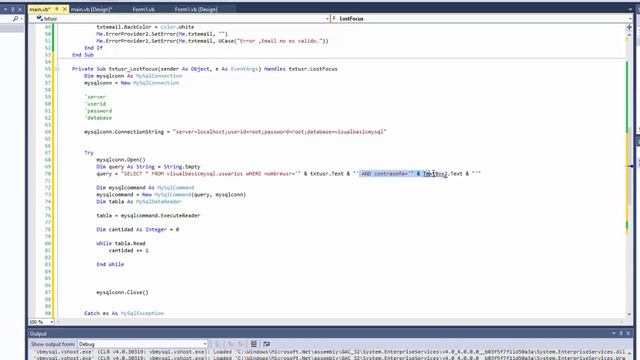This screenshot has width=640, height=360.
Task: Go to previous message in Output
Action: pos(231,344)
